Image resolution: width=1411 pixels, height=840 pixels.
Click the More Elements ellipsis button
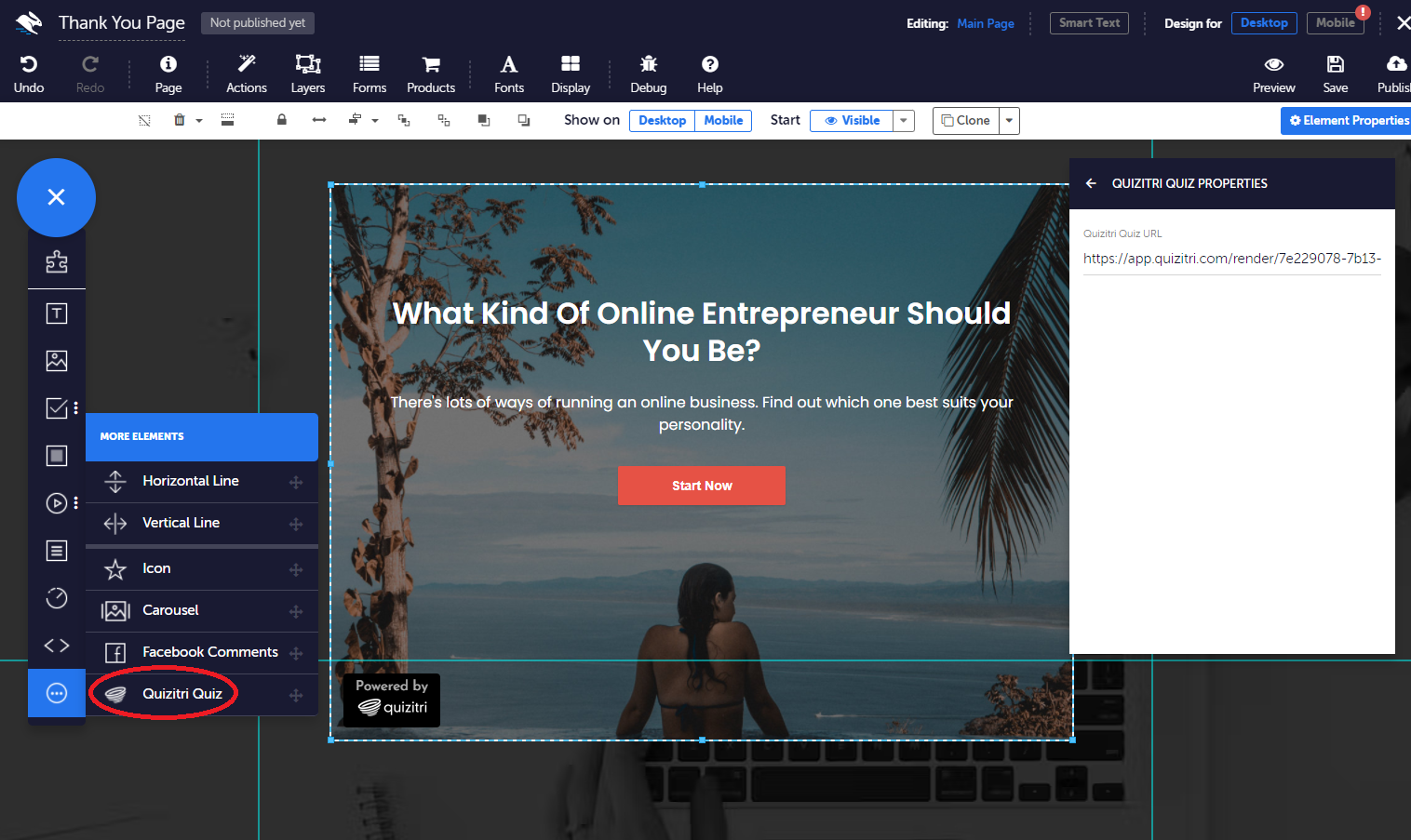(57, 693)
